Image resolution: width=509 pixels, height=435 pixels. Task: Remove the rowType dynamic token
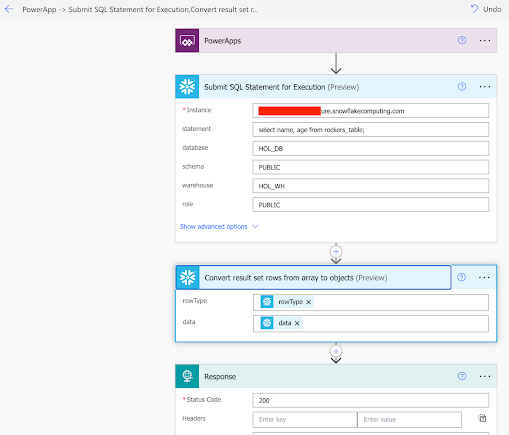point(309,302)
